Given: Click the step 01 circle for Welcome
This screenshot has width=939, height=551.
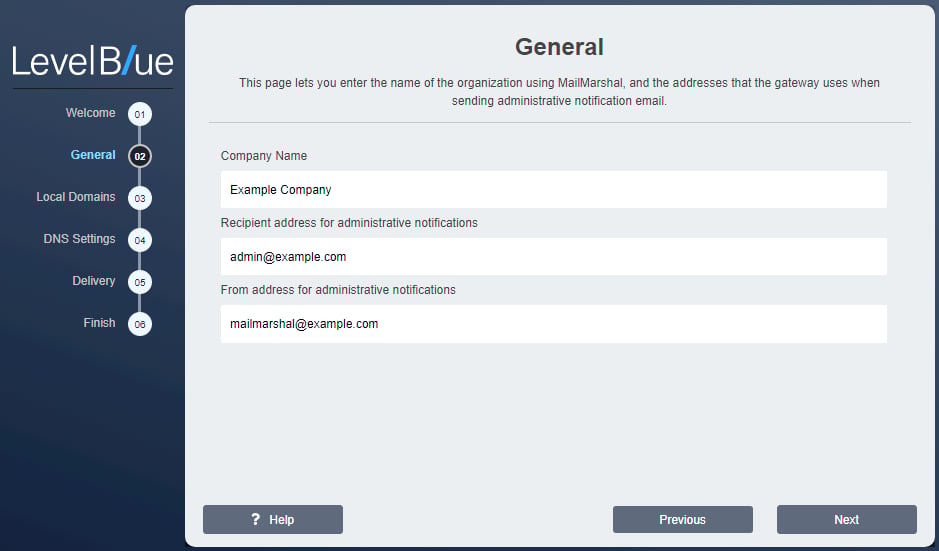Looking at the screenshot, I should [140, 114].
